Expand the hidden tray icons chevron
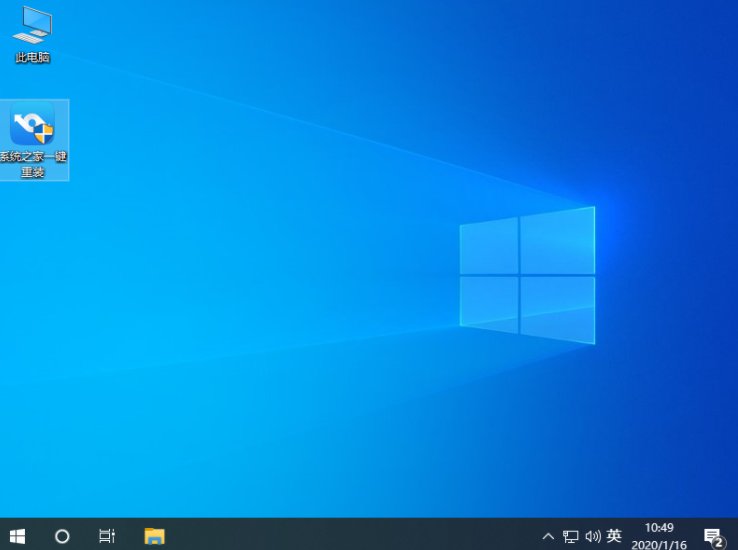The width and height of the screenshot is (738, 550). click(548, 536)
